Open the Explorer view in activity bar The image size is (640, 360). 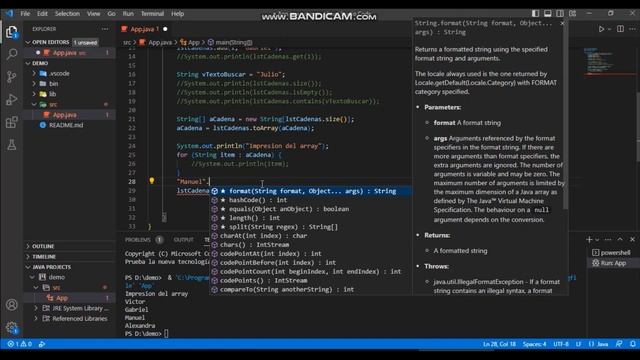pos(11,32)
